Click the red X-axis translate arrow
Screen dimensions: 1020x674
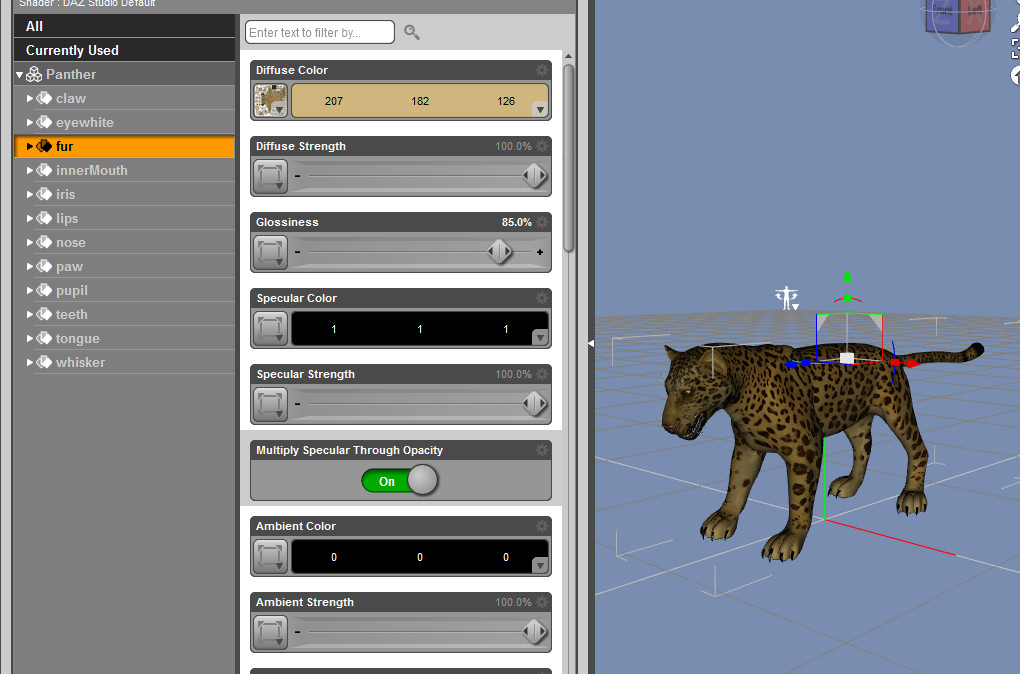point(913,363)
